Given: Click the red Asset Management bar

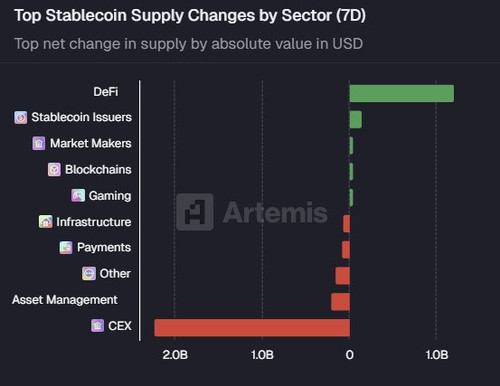Looking at the screenshot, I should point(340,302).
